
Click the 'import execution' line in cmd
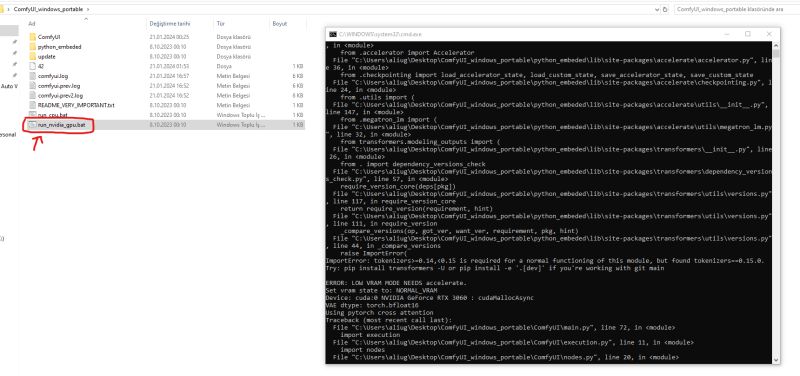click(x=370, y=335)
